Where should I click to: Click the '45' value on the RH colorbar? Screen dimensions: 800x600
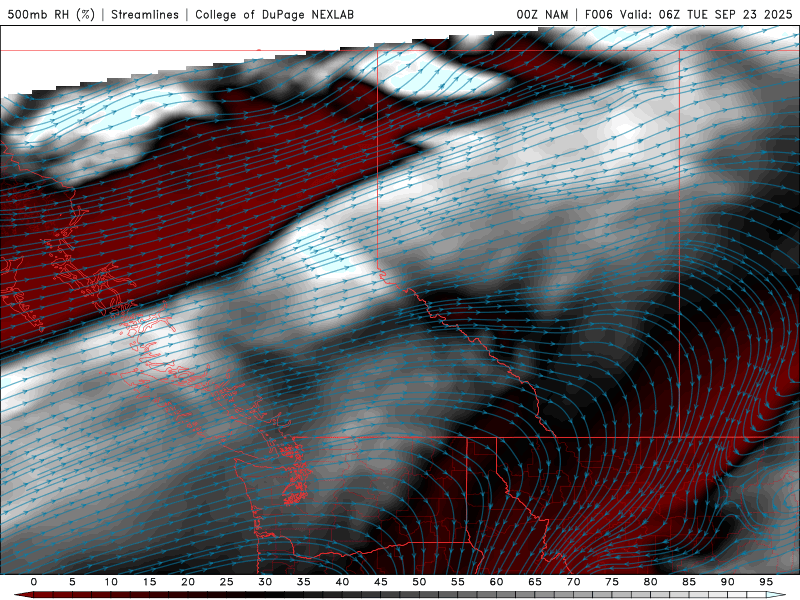click(381, 582)
